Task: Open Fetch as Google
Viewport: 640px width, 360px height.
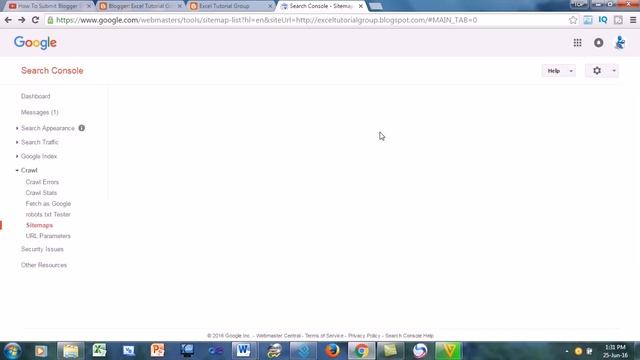Action: [48, 204]
